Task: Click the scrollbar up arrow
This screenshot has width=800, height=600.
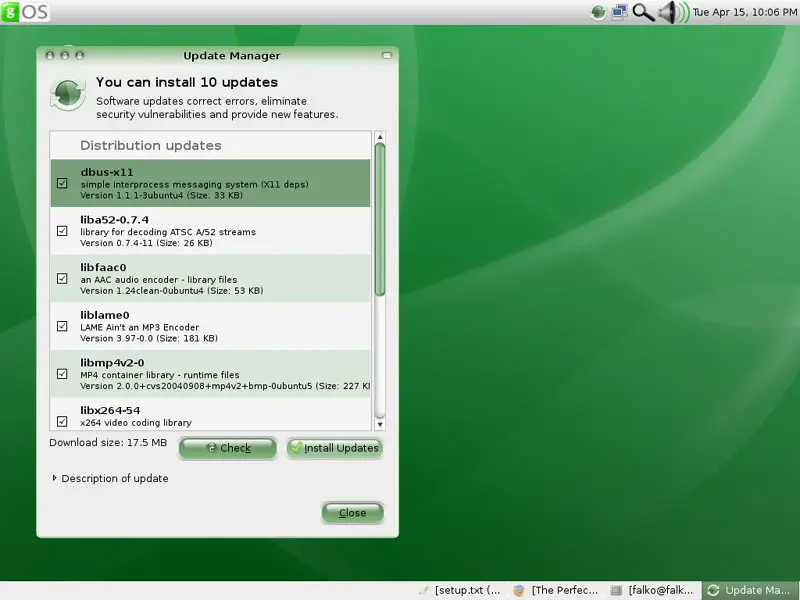Action: click(x=380, y=137)
